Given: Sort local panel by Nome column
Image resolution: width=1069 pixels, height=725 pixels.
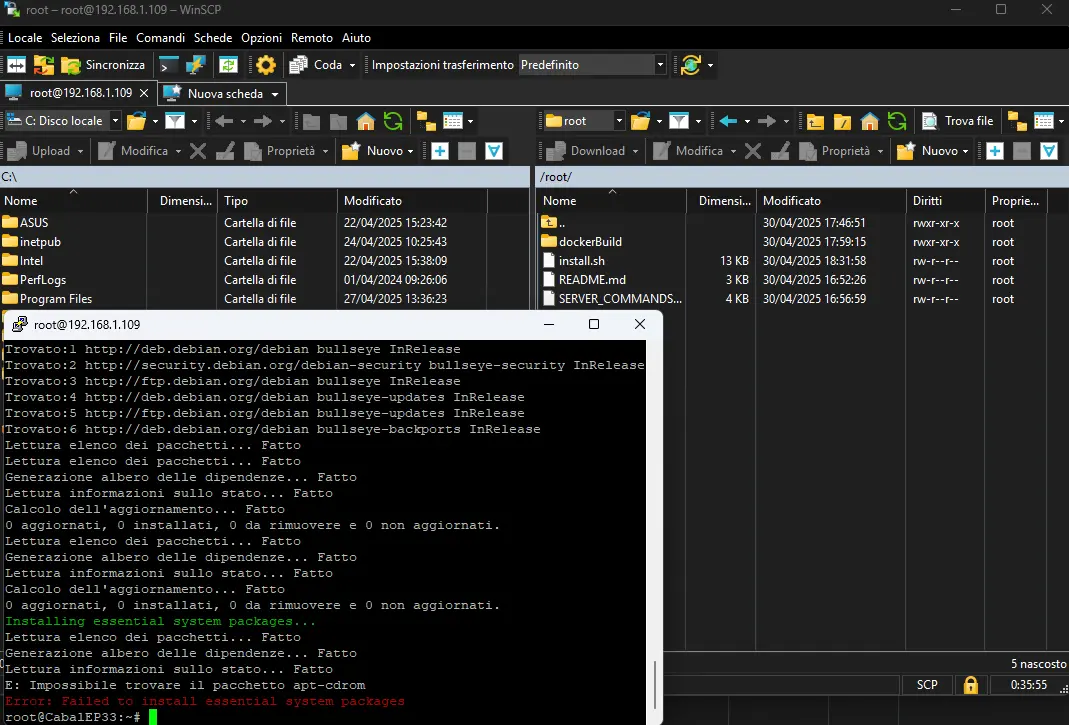Looking at the screenshot, I should (74, 201).
